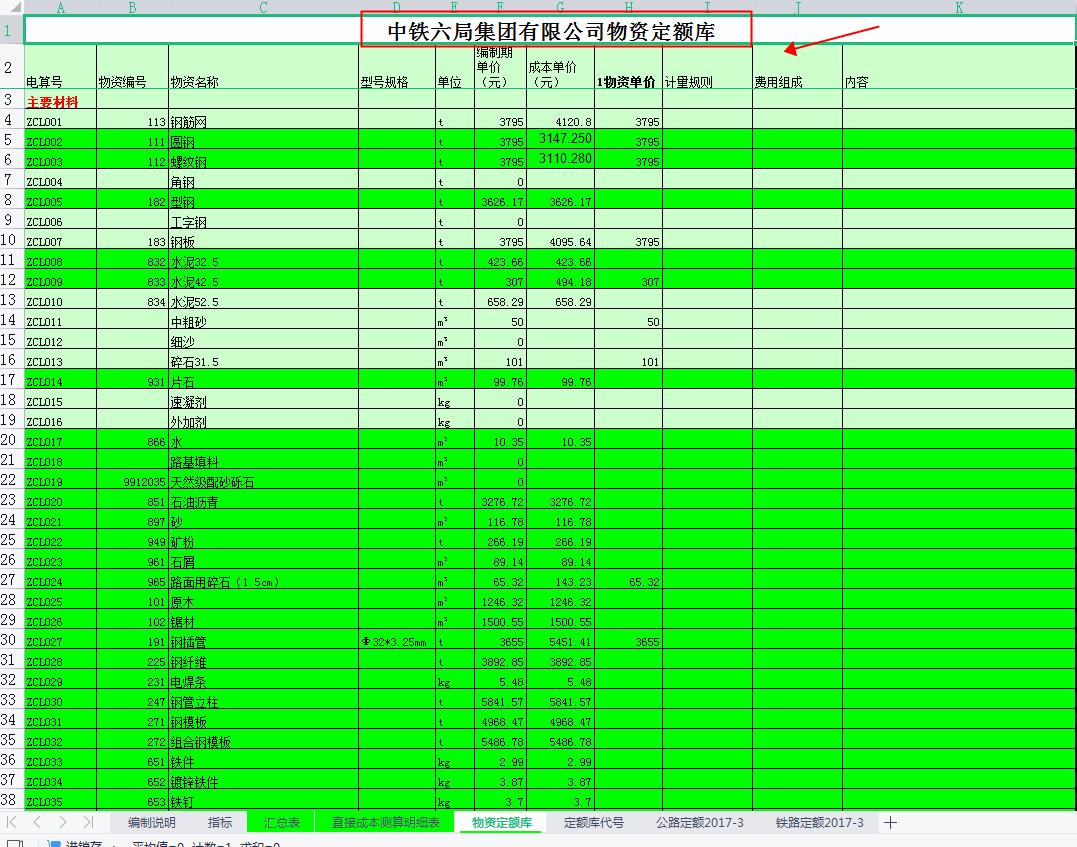The image size is (1077, 847).
Task: Click the 物资编号 header cell
Action: tap(133, 67)
